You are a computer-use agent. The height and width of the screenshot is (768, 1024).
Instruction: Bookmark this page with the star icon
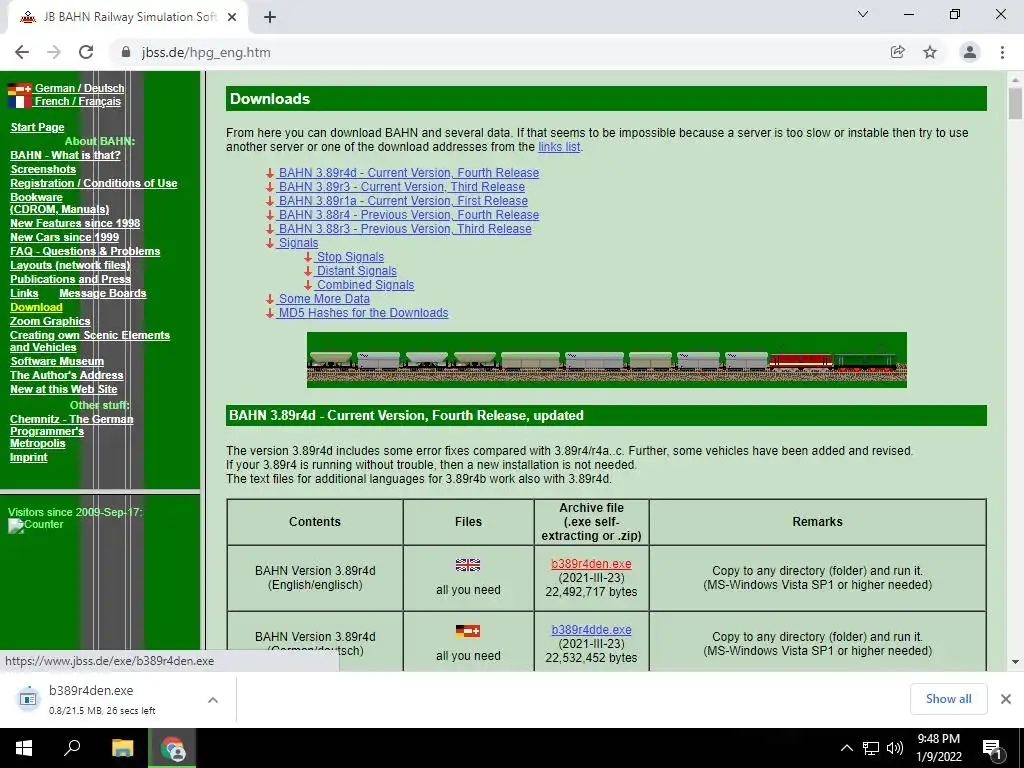point(930,52)
